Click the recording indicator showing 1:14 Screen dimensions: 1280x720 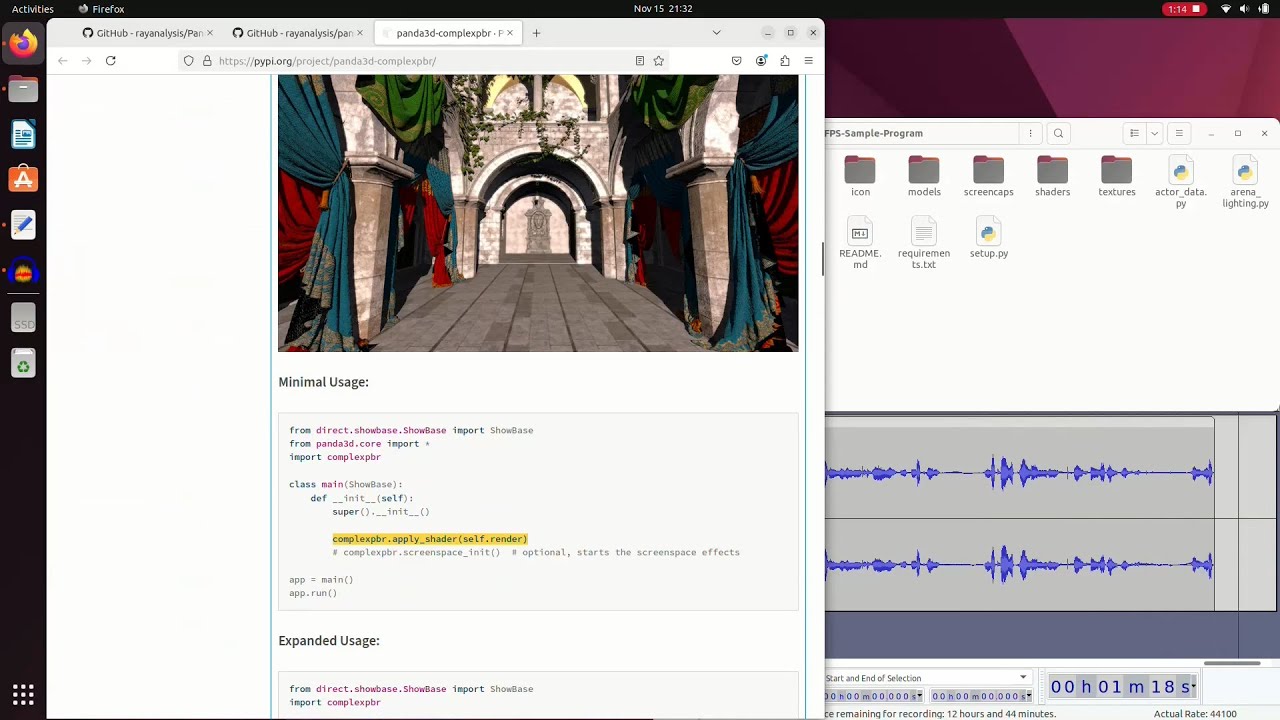1186,9
